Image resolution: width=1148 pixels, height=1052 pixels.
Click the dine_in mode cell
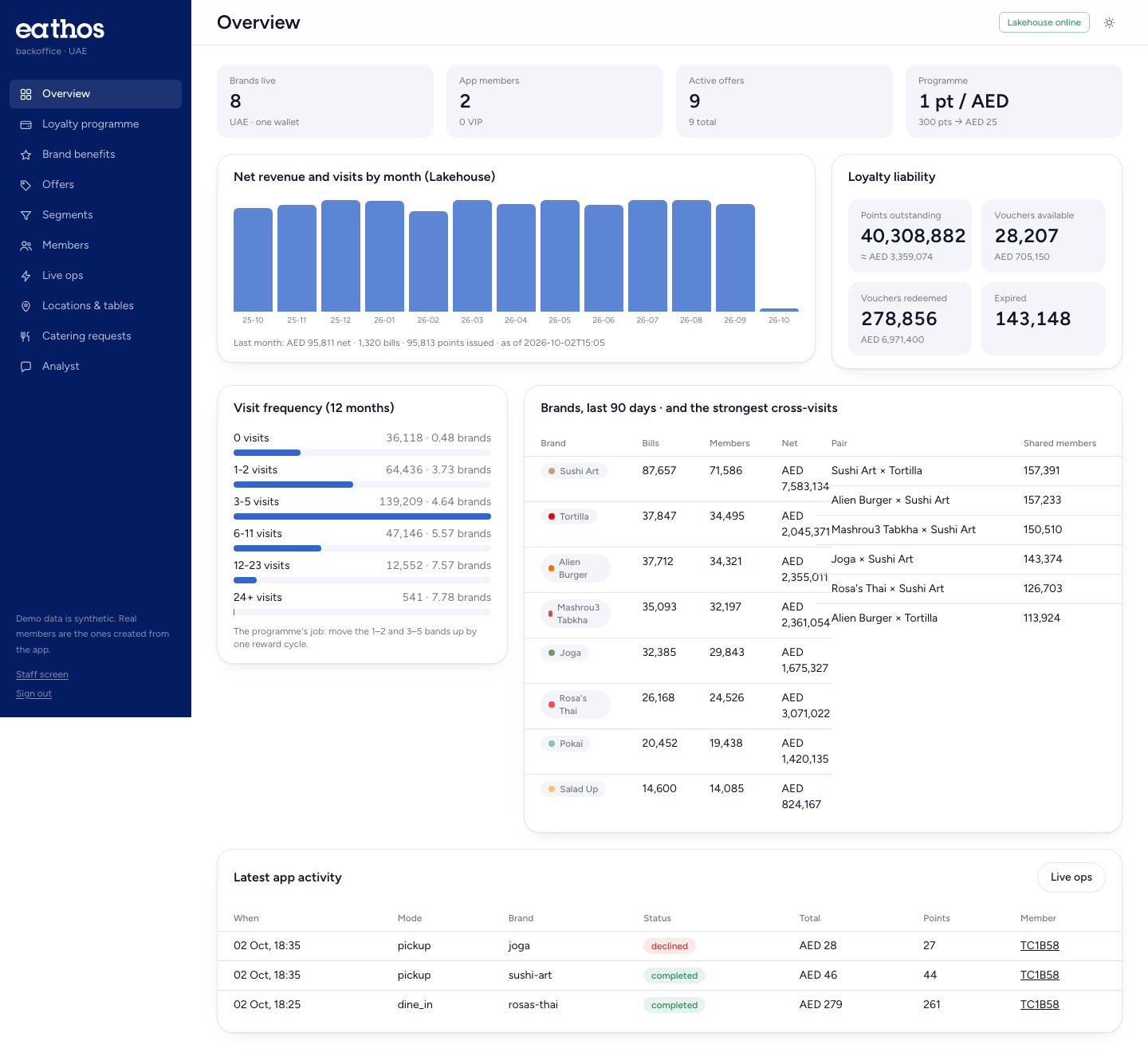coord(415,1005)
